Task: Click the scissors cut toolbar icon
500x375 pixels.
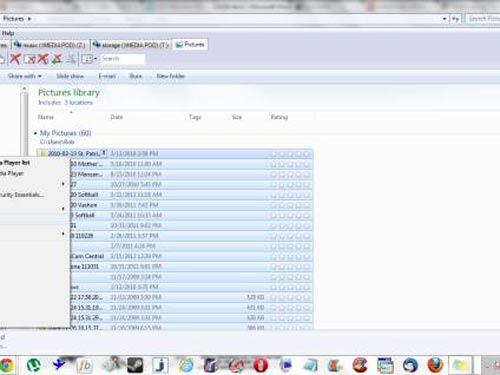Action: (71, 59)
